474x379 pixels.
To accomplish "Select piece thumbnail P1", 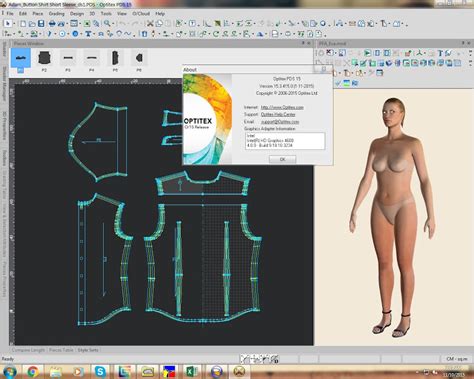I will pyautogui.click(x=20, y=60).
